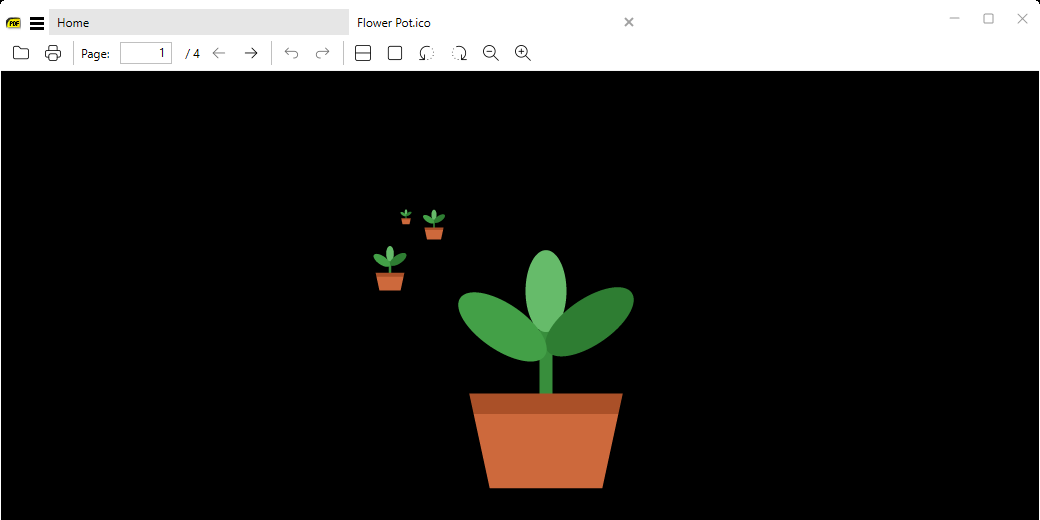The height and width of the screenshot is (520, 1040).
Task: Rotate the page counterclockwise
Action: [426, 53]
